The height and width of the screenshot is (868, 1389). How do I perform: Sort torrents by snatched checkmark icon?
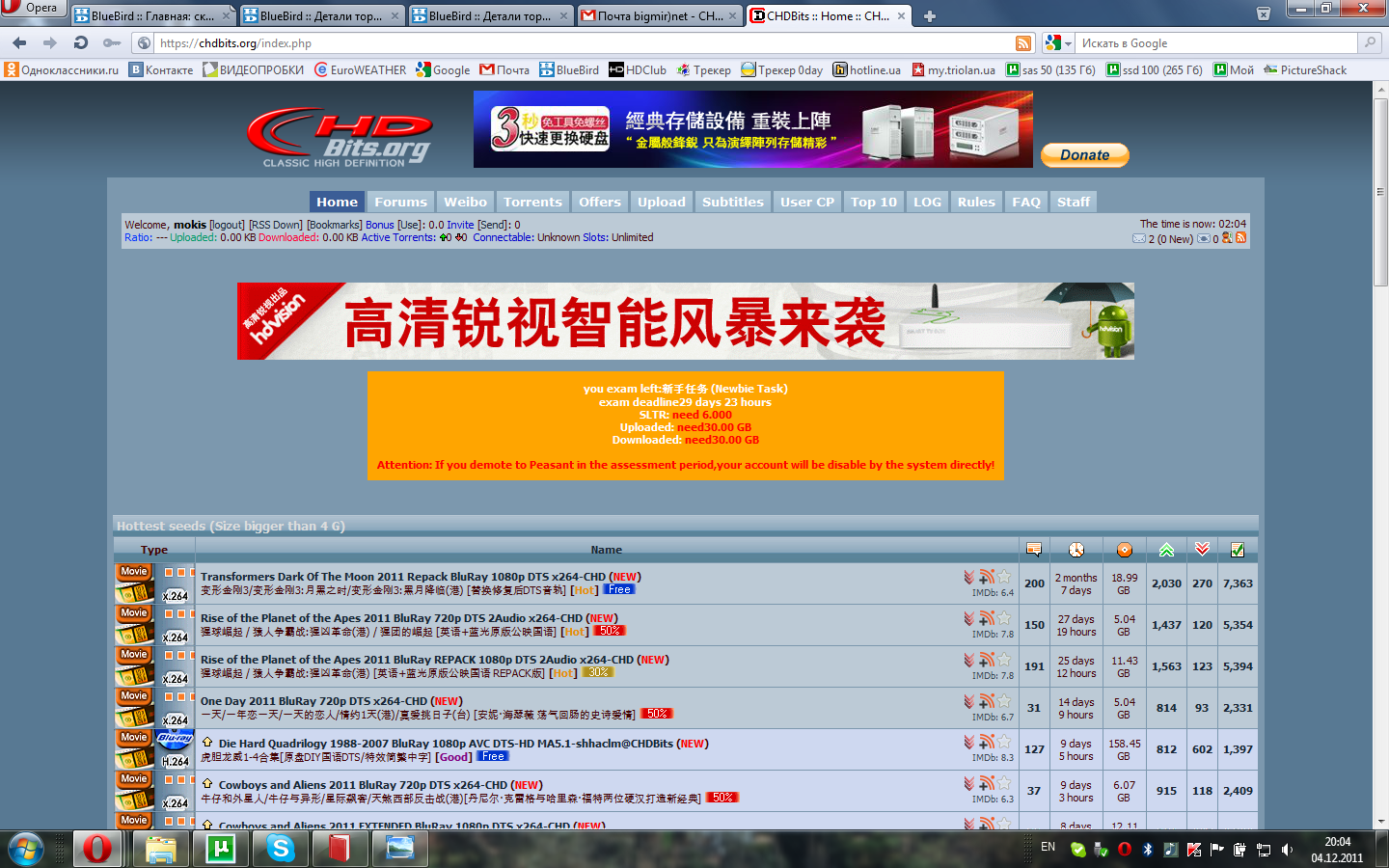(1238, 550)
